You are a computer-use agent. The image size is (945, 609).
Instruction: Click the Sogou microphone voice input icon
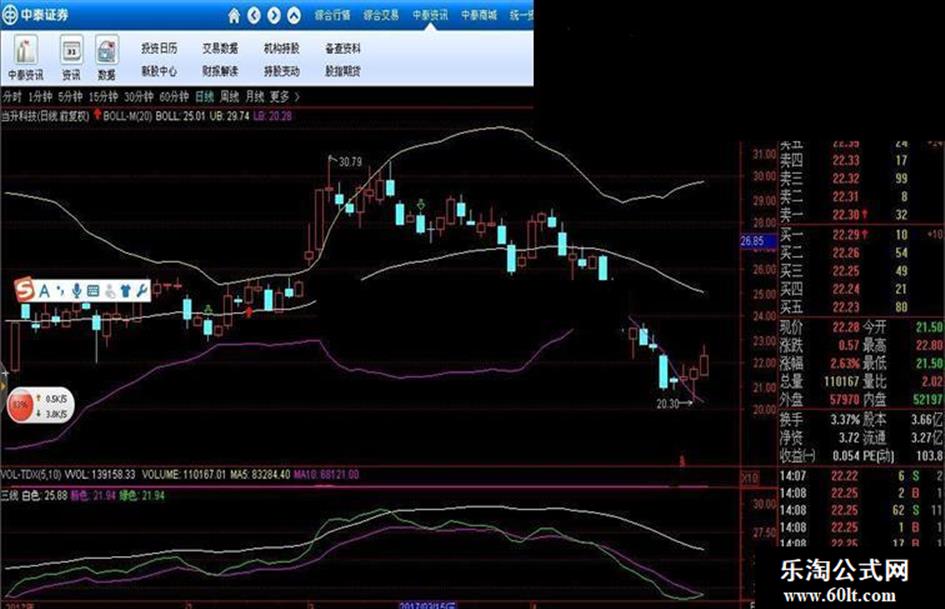(x=77, y=291)
